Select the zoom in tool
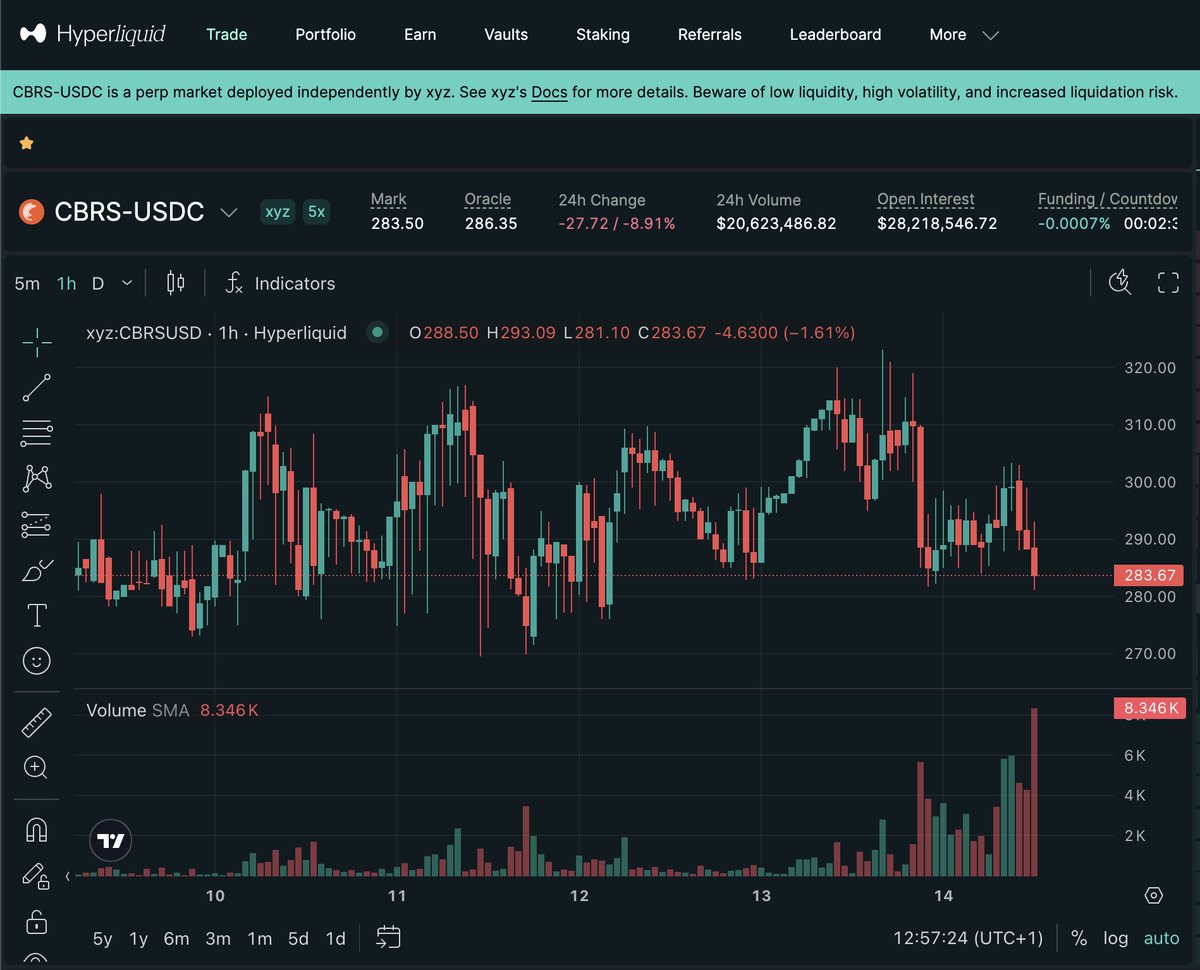 (x=37, y=768)
